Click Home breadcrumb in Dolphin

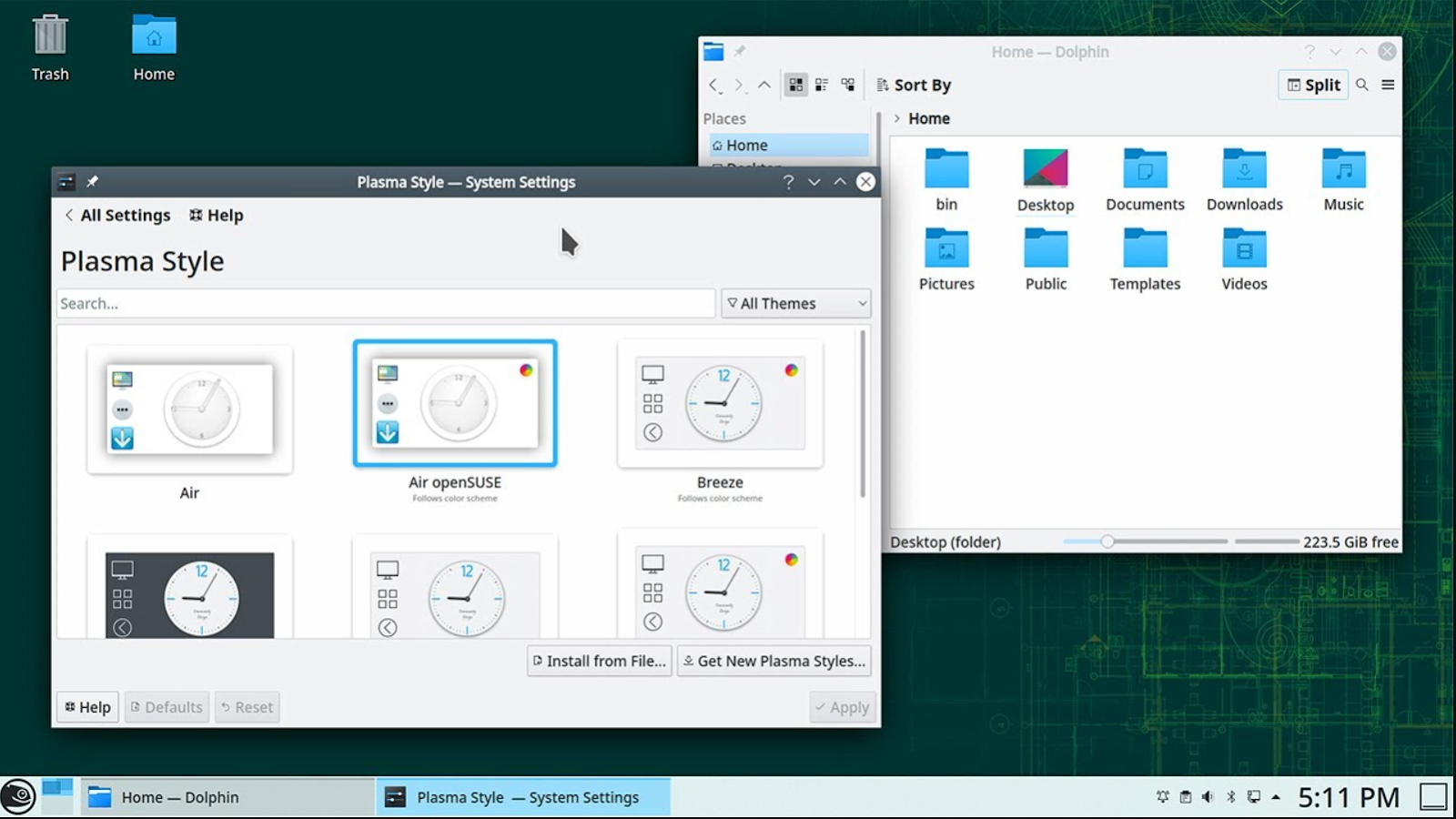(929, 118)
